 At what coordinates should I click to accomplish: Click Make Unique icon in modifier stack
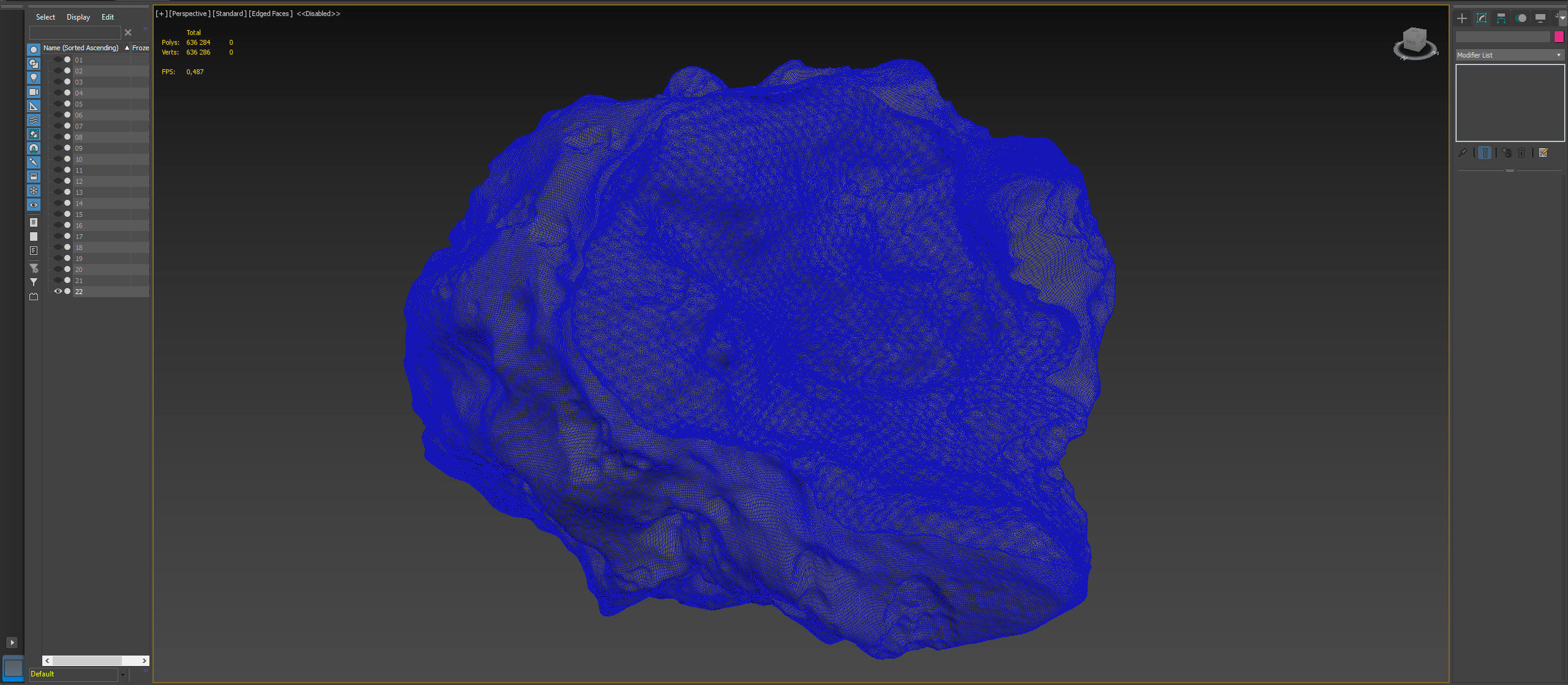pyautogui.click(x=1507, y=153)
